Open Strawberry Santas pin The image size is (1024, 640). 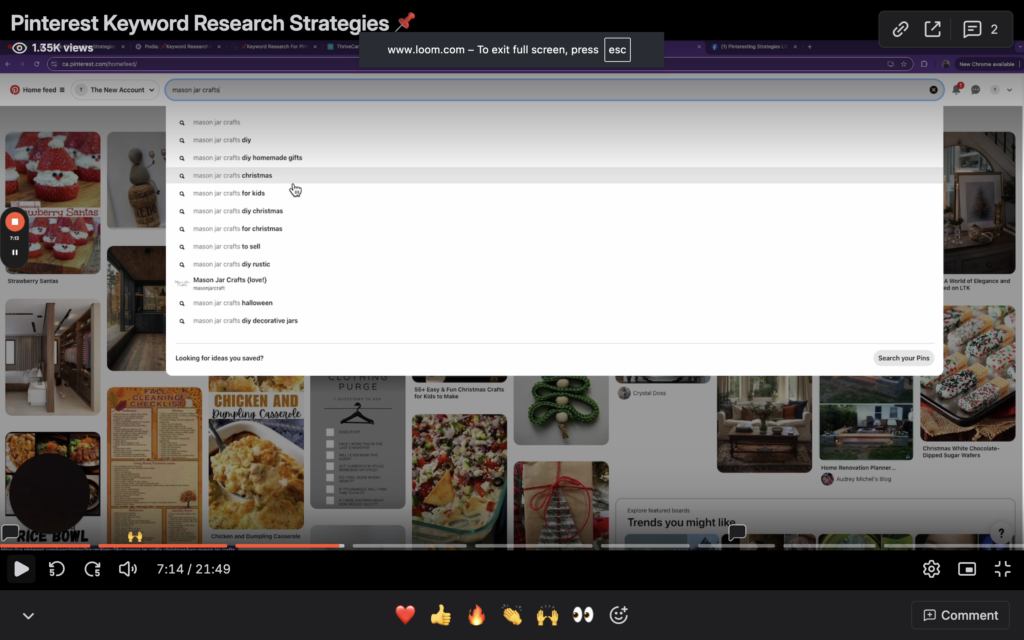pyautogui.click(x=53, y=202)
